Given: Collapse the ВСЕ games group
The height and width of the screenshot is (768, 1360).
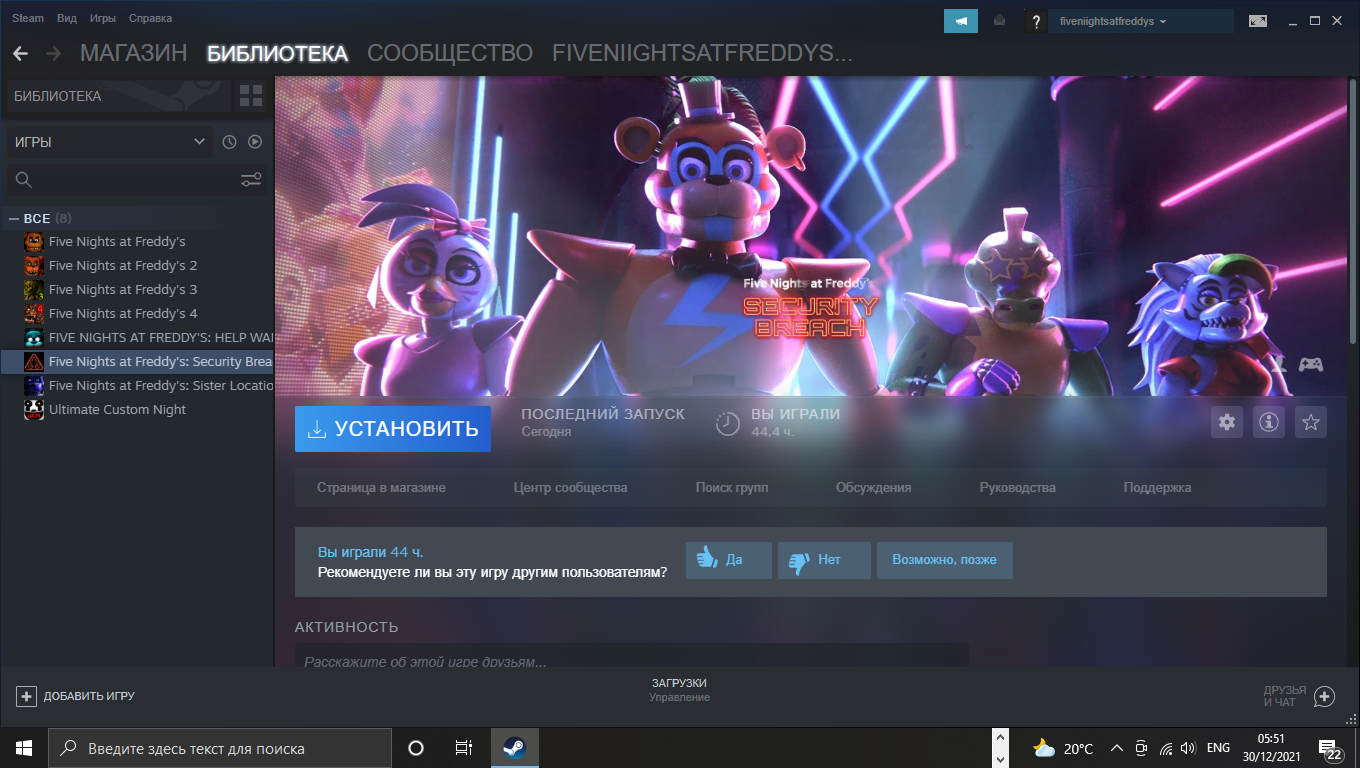Looking at the screenshot, I should (14, 218).
